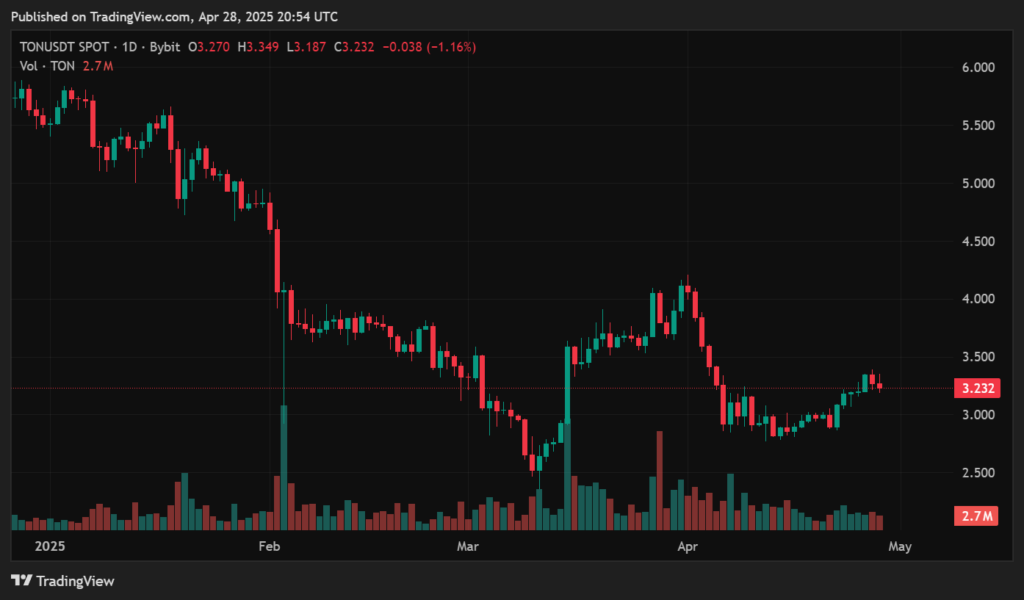This screenshot has width=1024, height=600.
Task: Click the open value O3.270
Action: pos(209,47)
